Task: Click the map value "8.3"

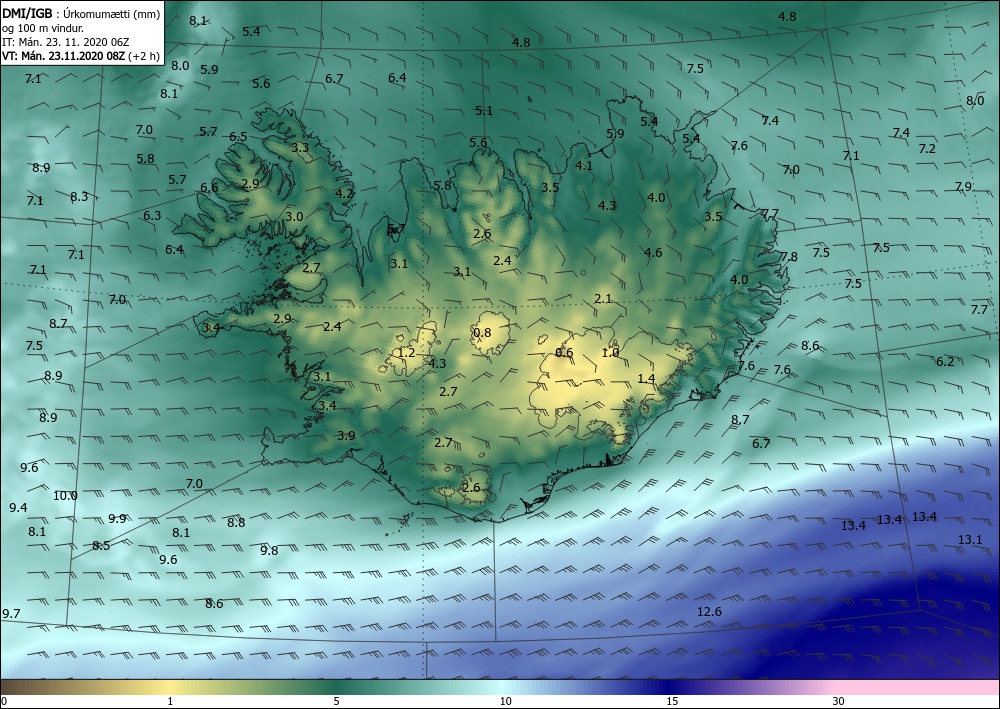Action: click(79, 196)
